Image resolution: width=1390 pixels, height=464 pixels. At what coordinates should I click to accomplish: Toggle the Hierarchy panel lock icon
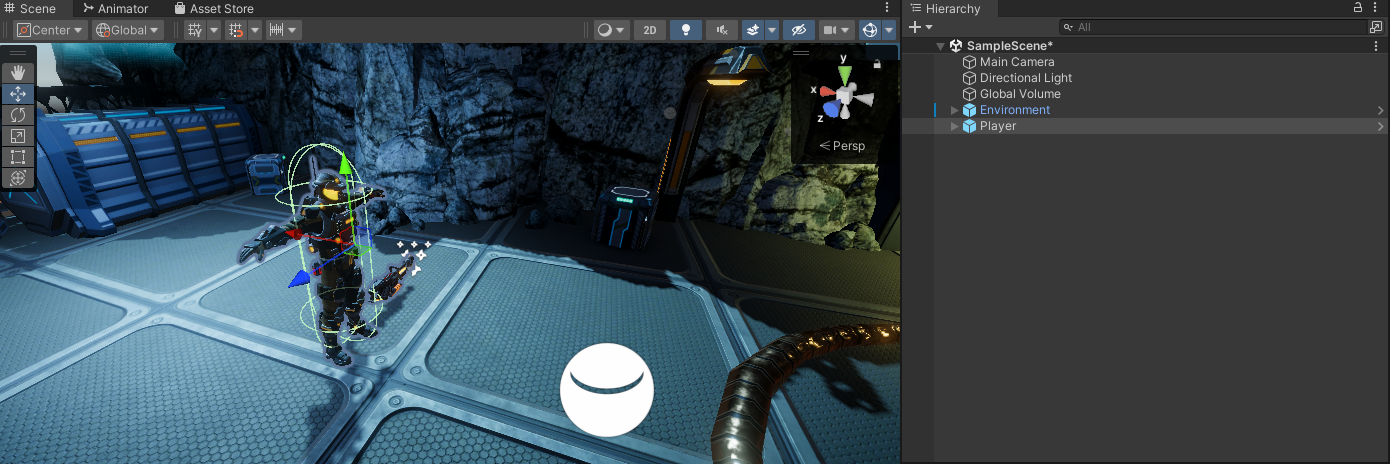click(1357, 8)
